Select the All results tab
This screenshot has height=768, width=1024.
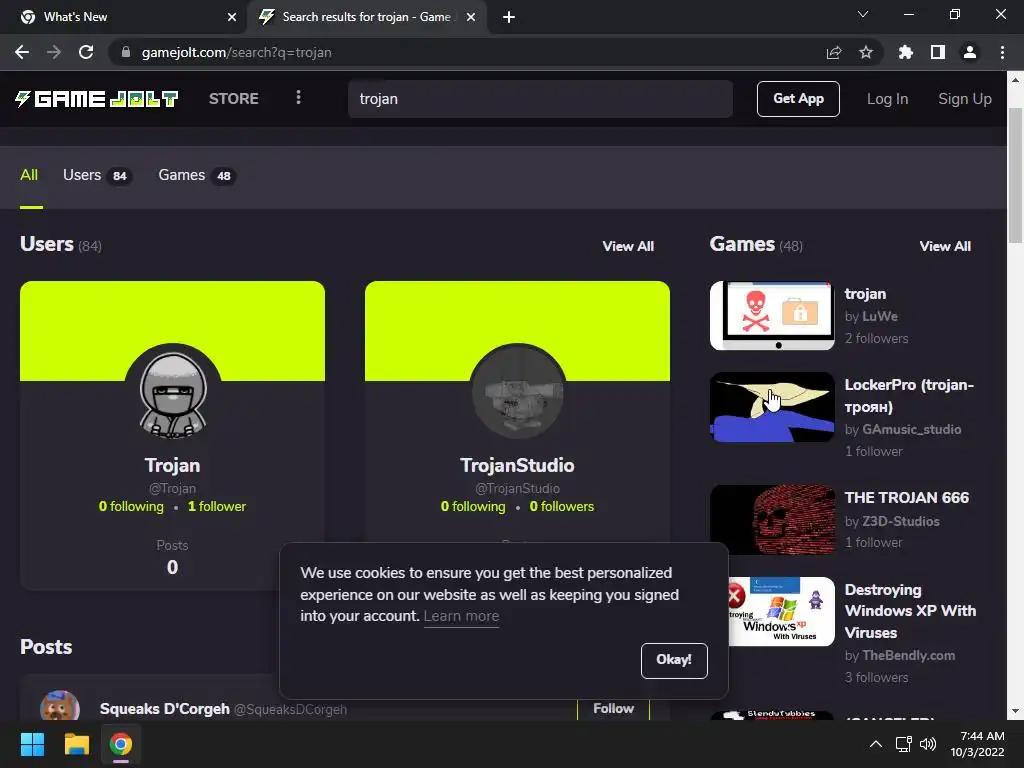coord(29,175)
